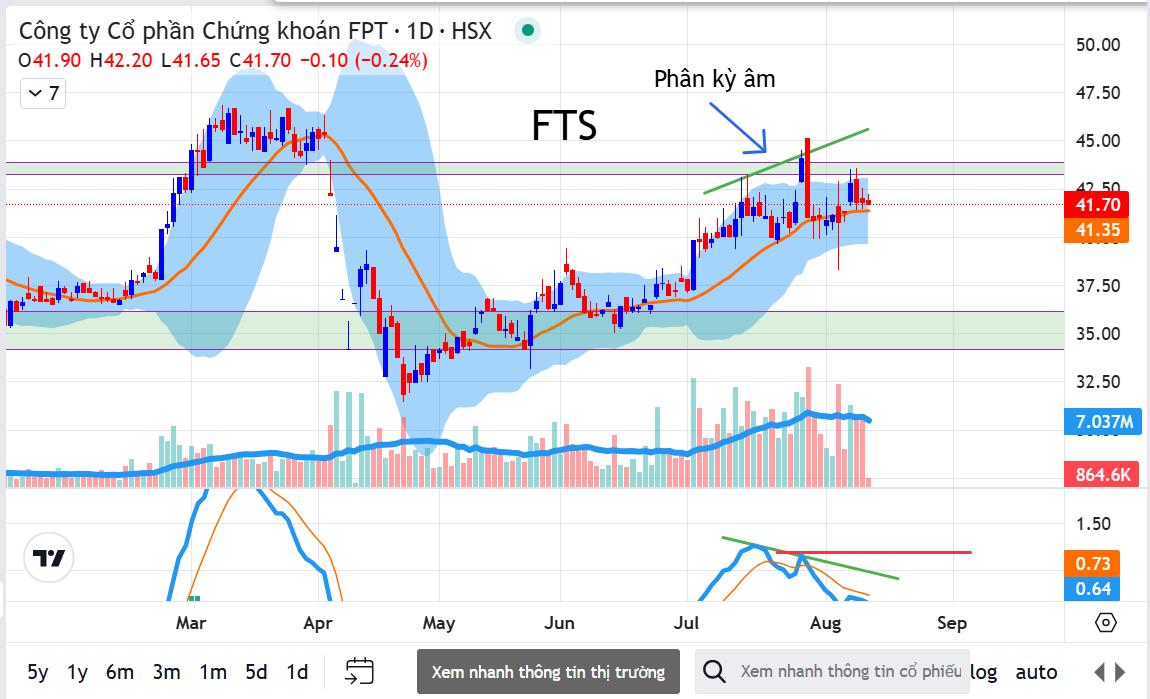Click the high price H42.20 value
The image size is (1150, 699).
121,60
